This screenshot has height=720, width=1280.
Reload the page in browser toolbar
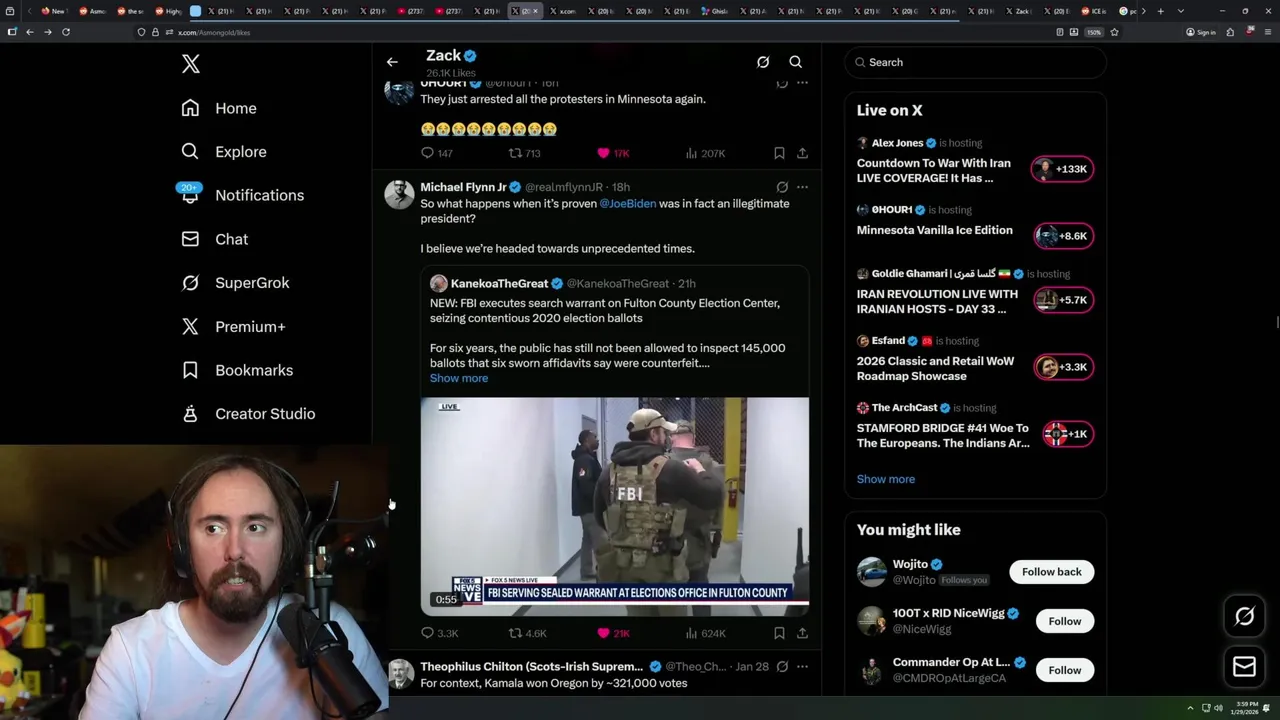coord(66,32)
